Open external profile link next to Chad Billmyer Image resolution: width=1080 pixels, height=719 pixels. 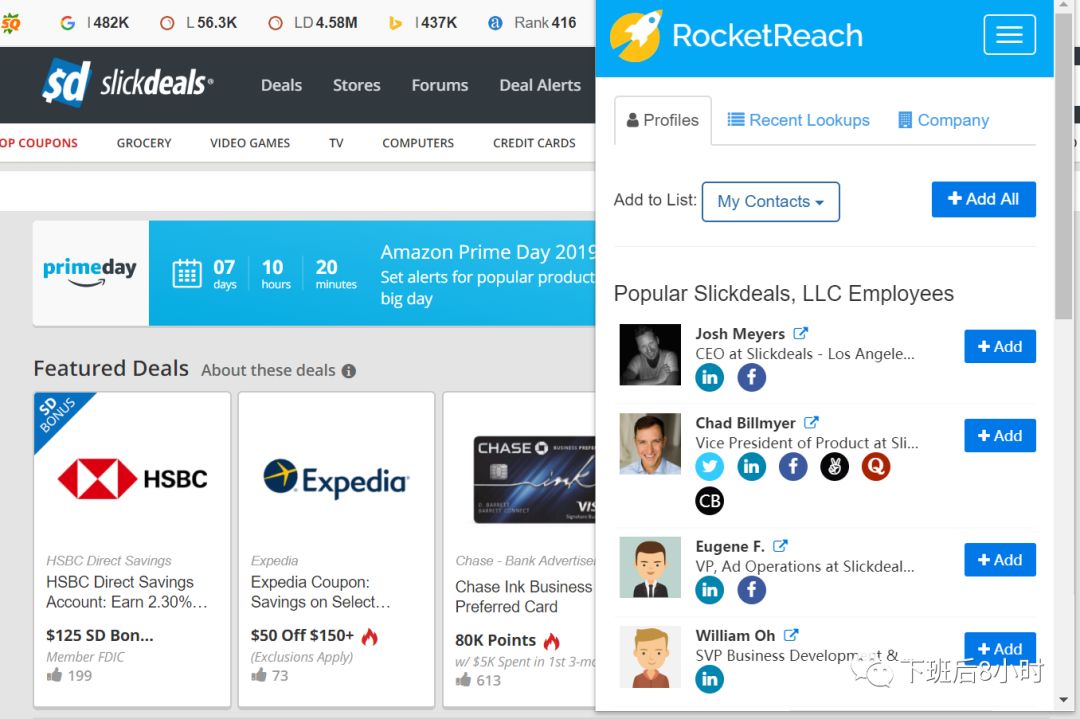point(811,422)
